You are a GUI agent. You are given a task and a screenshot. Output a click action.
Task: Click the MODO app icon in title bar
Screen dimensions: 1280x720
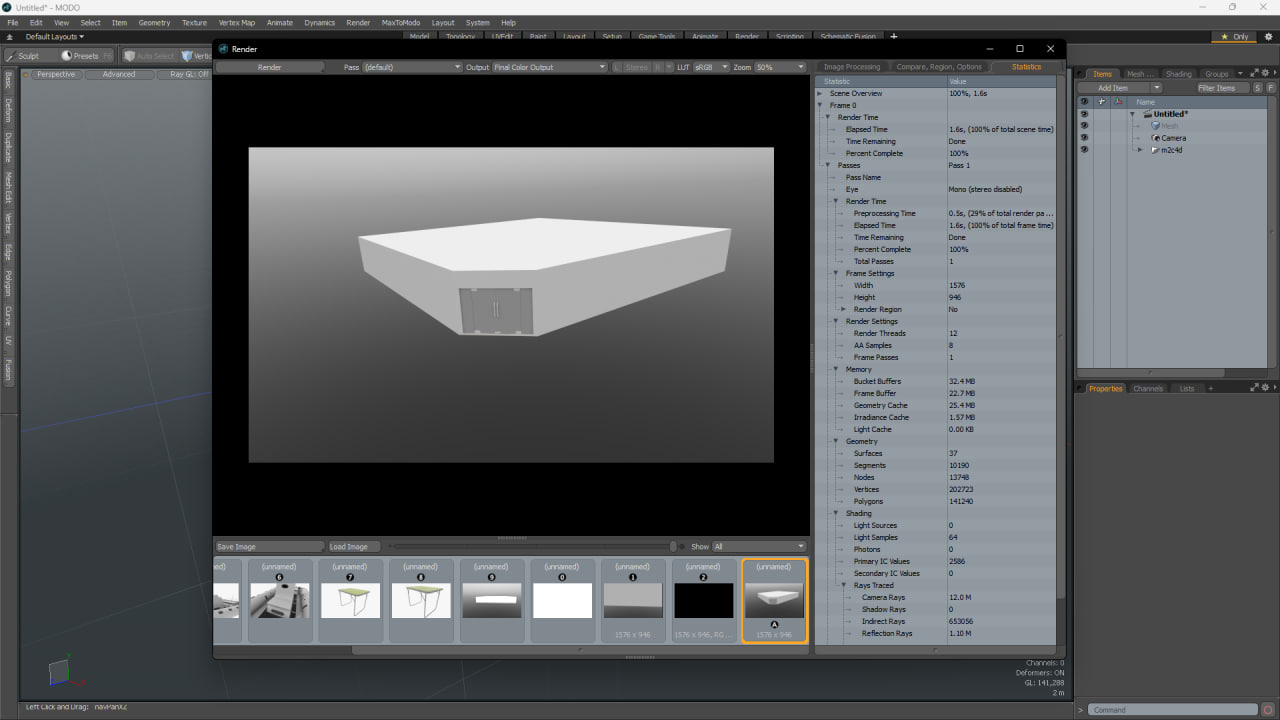click(7, 7)
